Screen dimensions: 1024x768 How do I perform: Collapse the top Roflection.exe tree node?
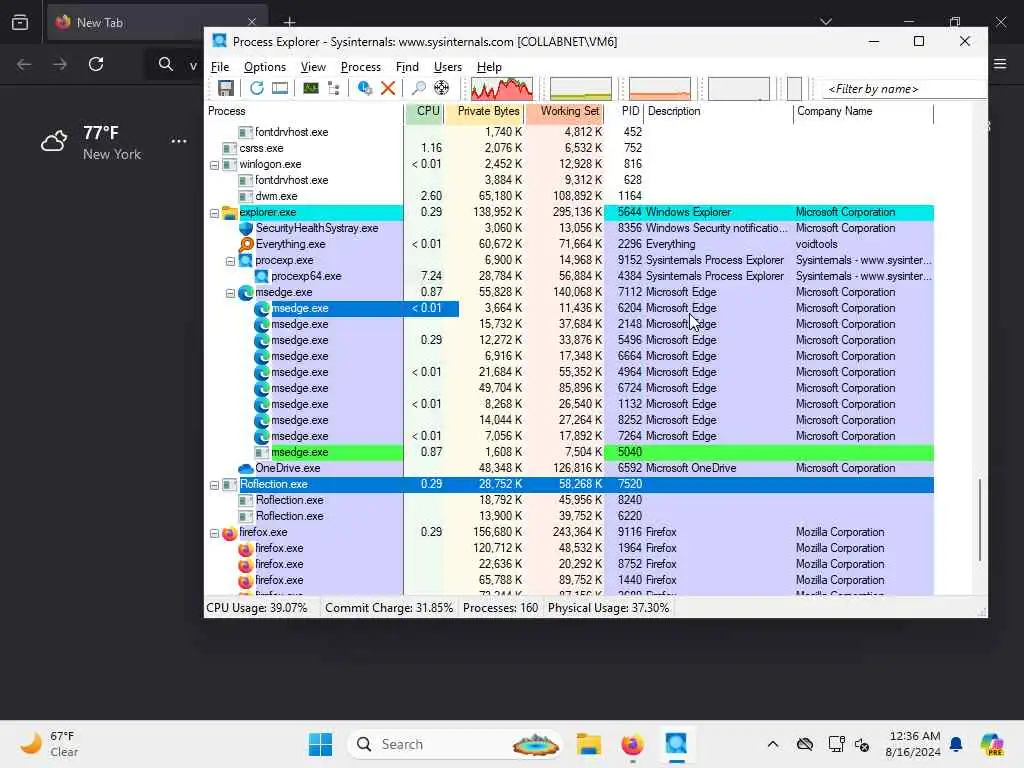coord(214,485)
